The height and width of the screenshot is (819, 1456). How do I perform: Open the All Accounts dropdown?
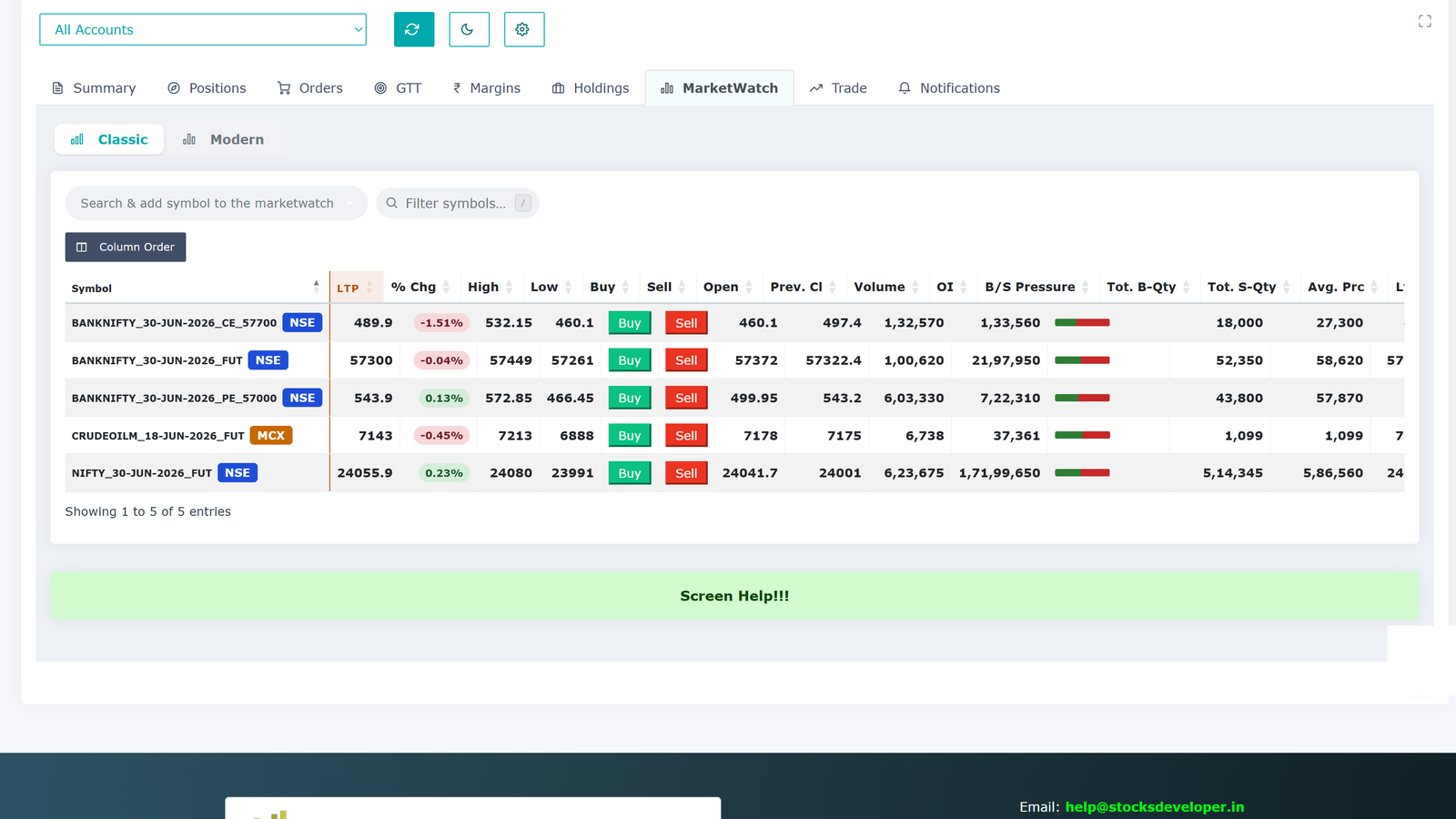pos(203,29)
